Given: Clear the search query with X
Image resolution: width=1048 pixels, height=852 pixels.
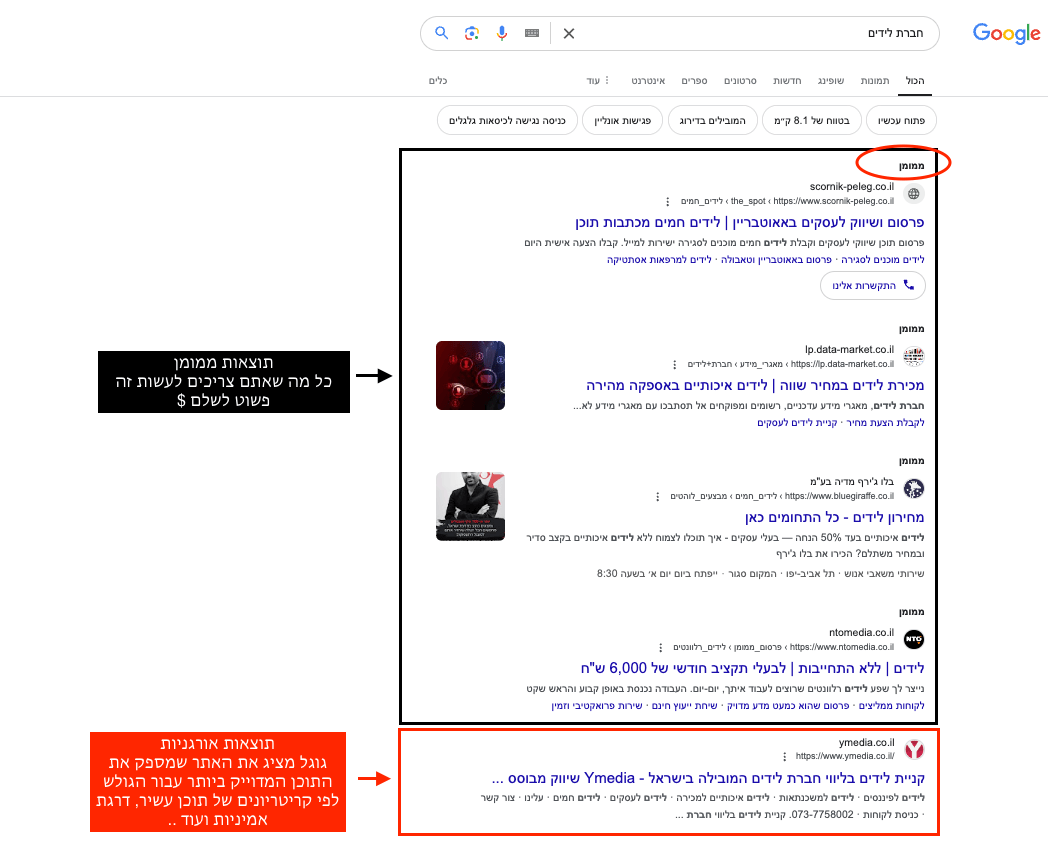Looking at the screenshot, I should pyautogui.click(x=569, y=33).
